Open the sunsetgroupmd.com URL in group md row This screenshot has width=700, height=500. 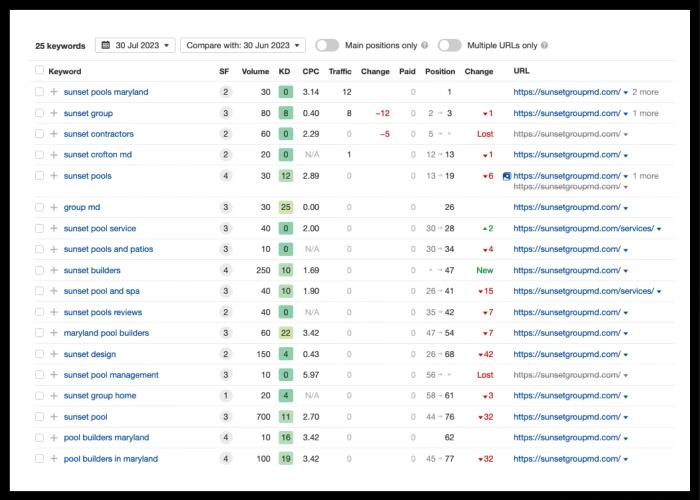pos(567,207)
